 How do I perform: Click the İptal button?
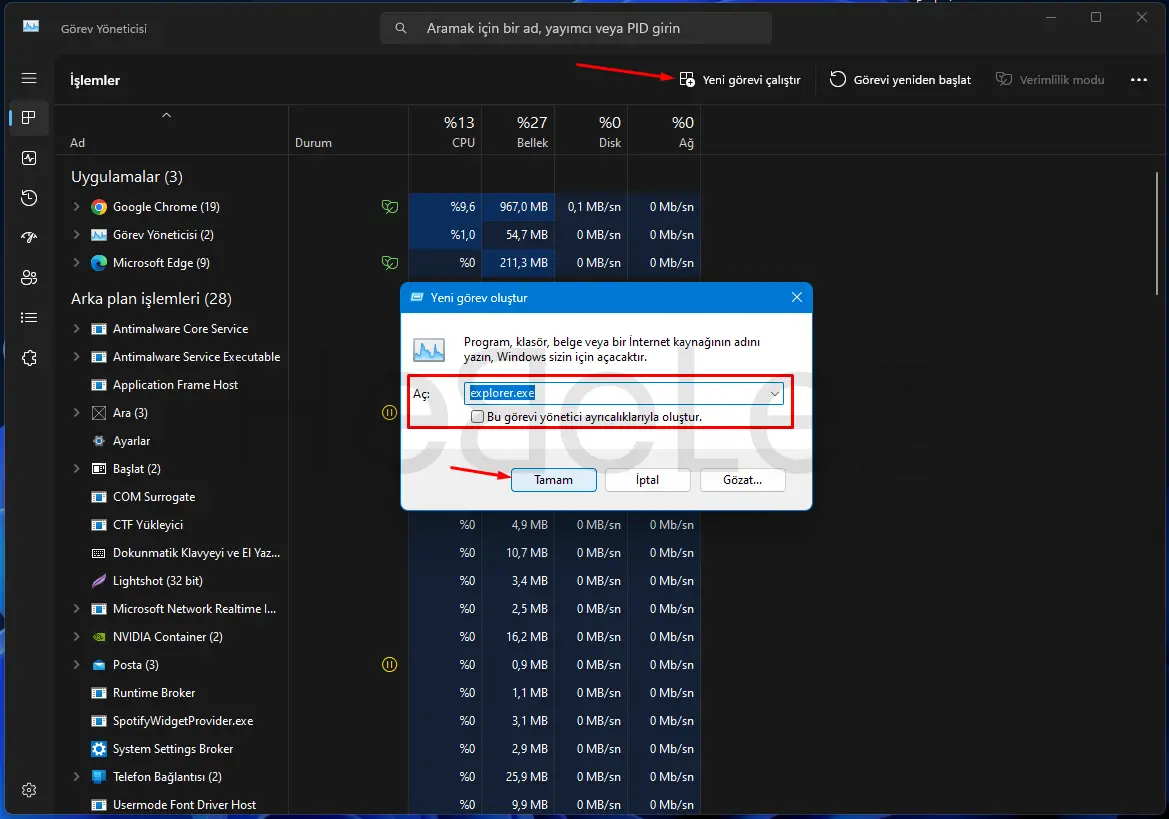647,480
